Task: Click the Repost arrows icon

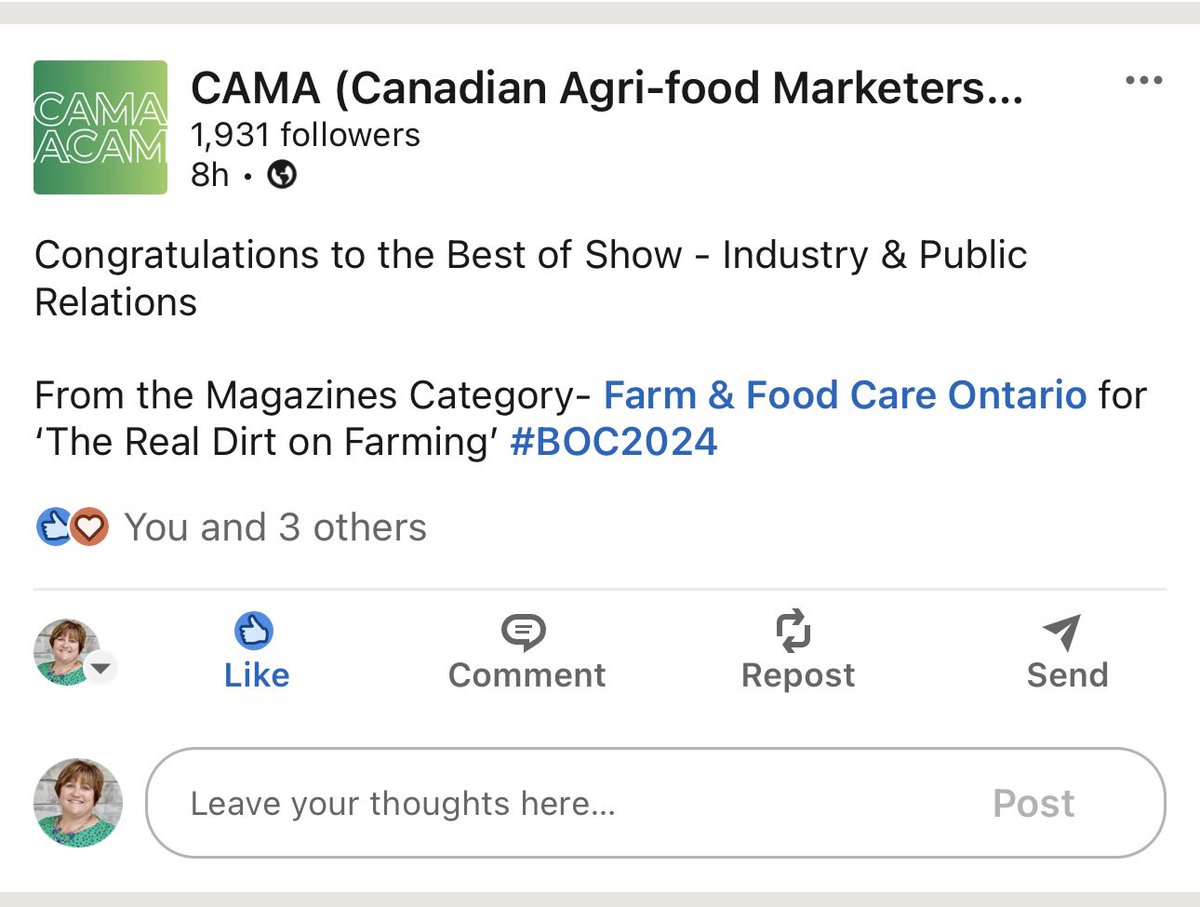Action: click(794, 632)
